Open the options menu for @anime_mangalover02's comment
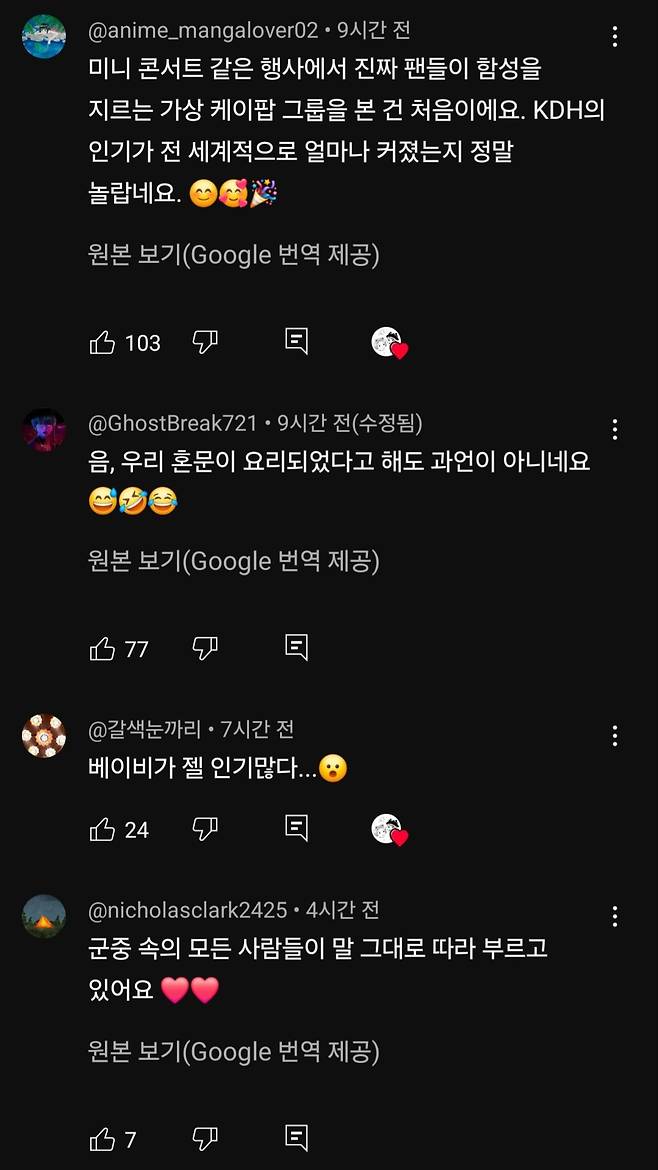Image resolution: width=658 pixels, height=1170 pixels. [x=614, y=35]
